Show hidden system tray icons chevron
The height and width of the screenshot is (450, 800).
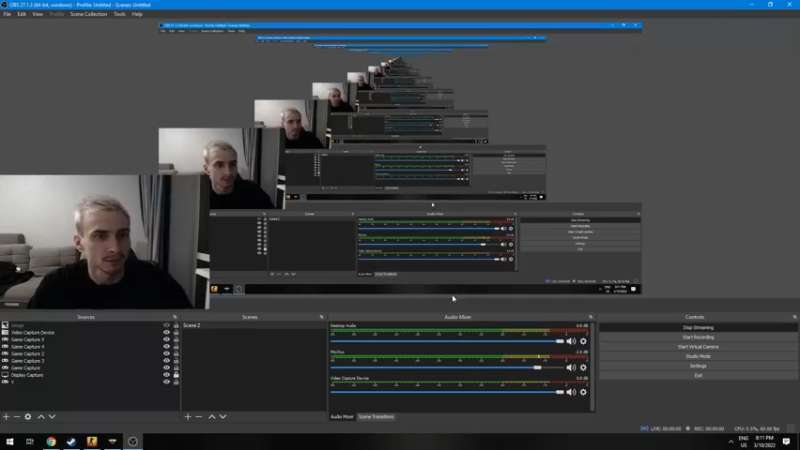pyautogui.click(x=731, y=442)
